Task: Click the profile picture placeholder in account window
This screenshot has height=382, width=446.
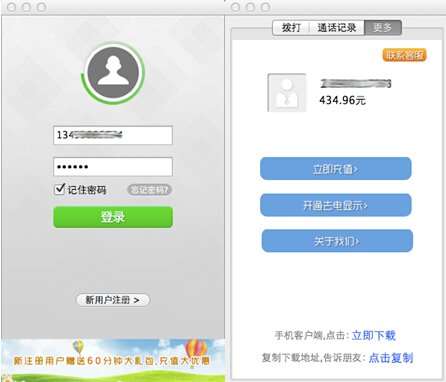Action: (287, 93)
